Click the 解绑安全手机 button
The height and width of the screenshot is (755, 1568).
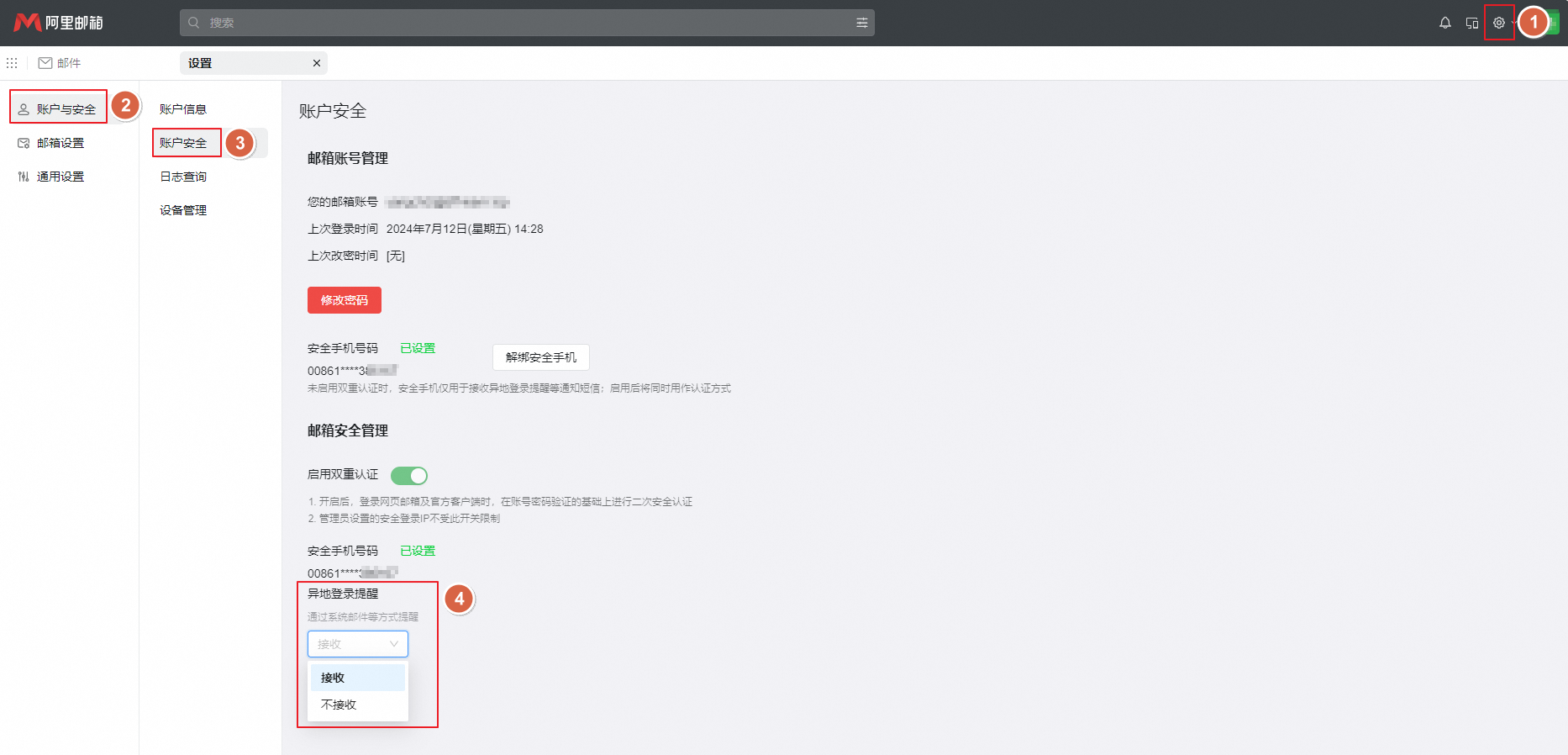click(541, 357)
